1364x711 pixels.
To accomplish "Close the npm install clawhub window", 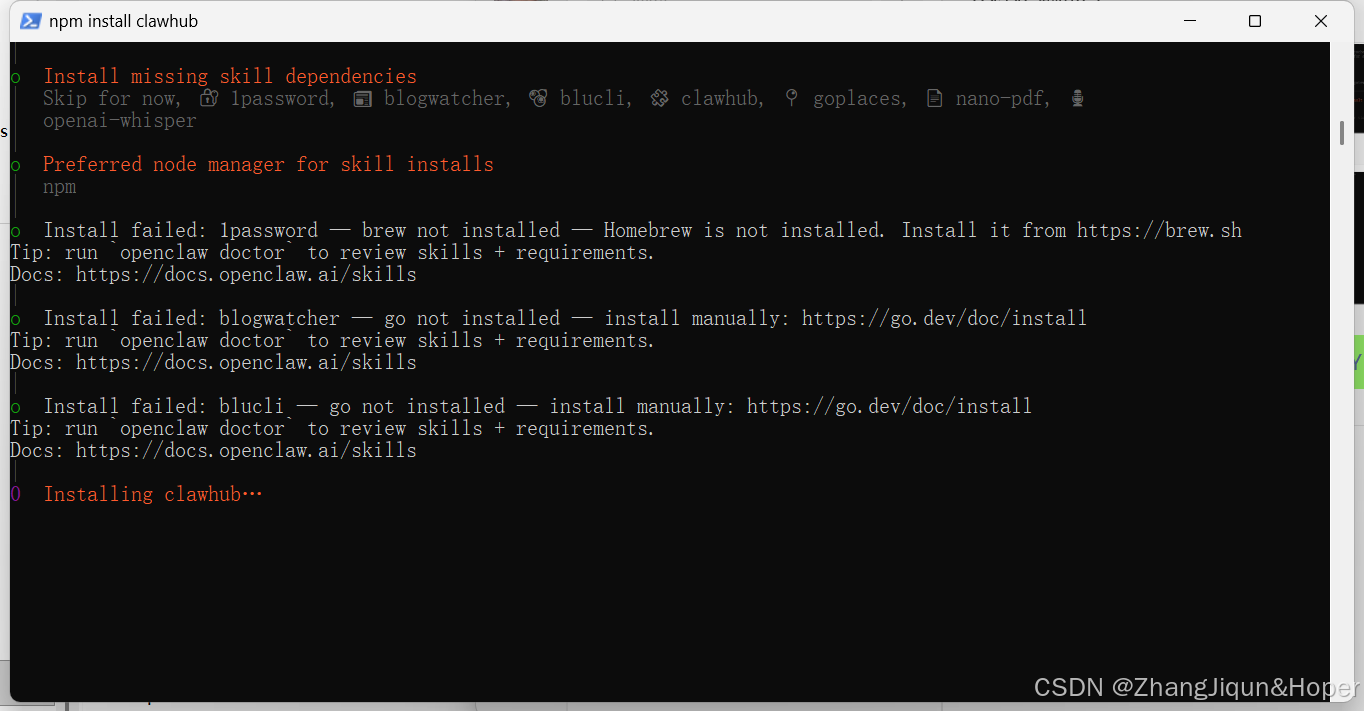I will (1321, 21).
